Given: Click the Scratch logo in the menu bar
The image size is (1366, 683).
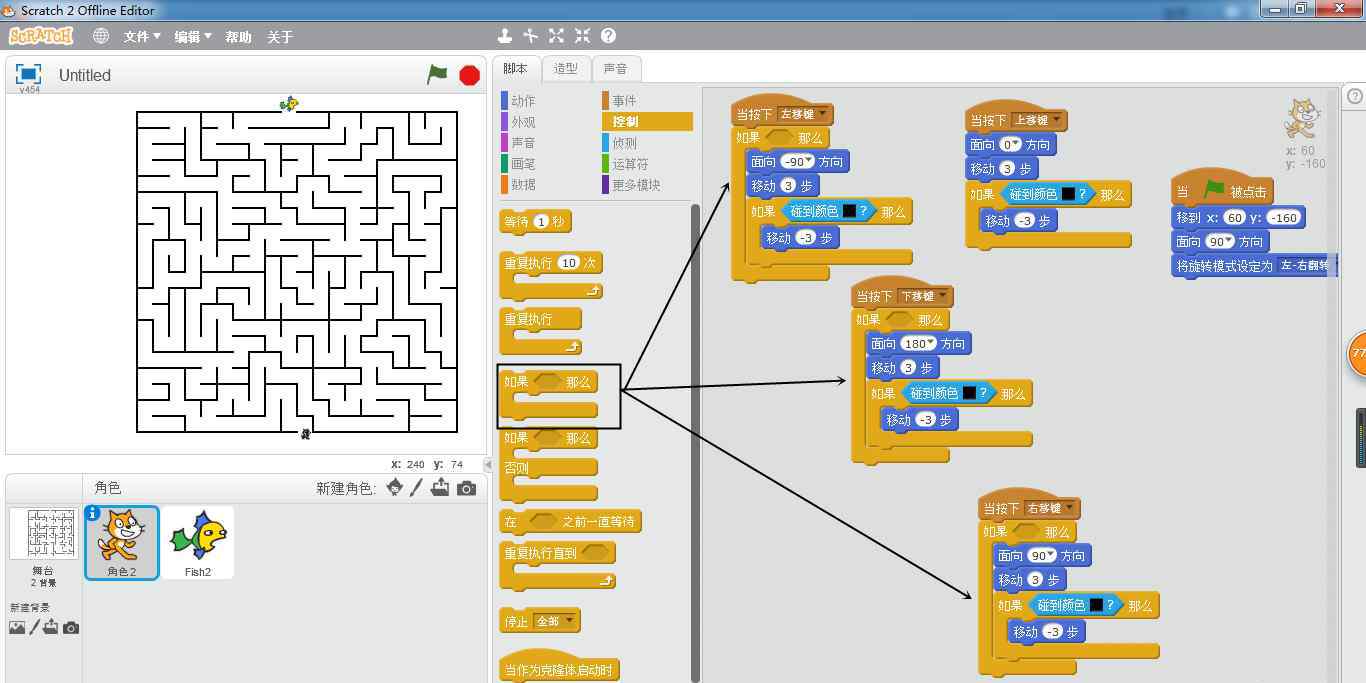Looking at the screenshot, I should 41,36.
